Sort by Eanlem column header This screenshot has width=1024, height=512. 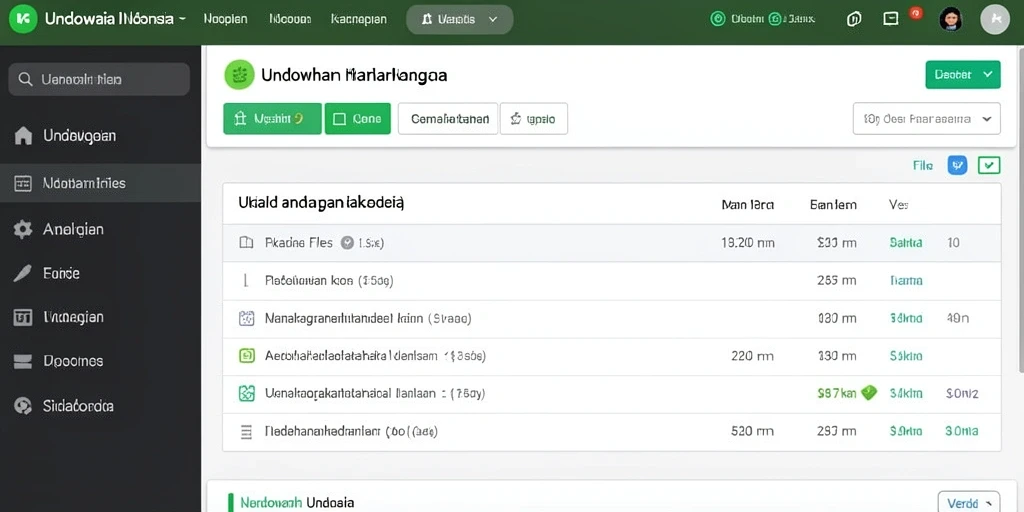click(833, 204)
